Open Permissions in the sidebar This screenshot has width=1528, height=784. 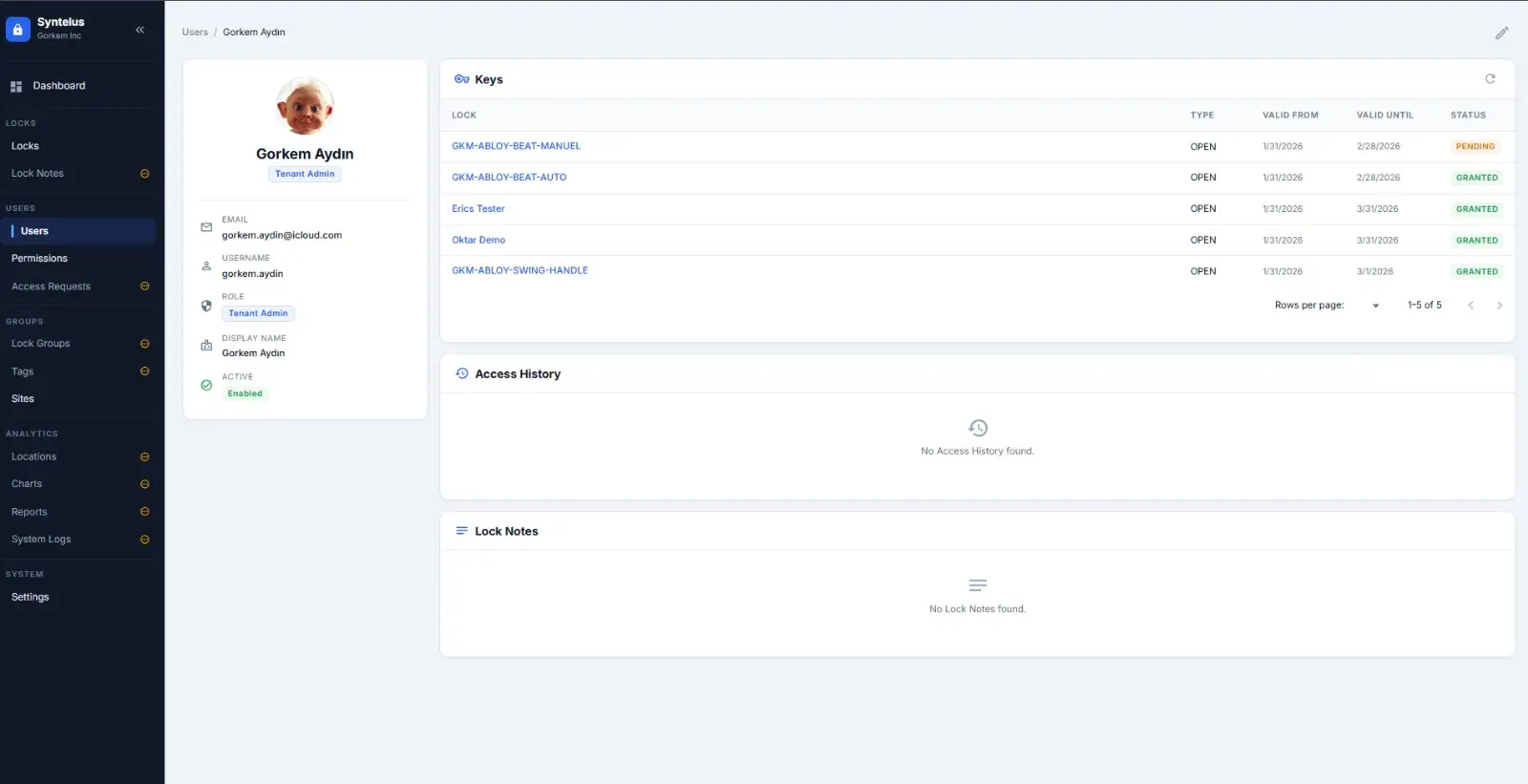click(x=39, y=259)
